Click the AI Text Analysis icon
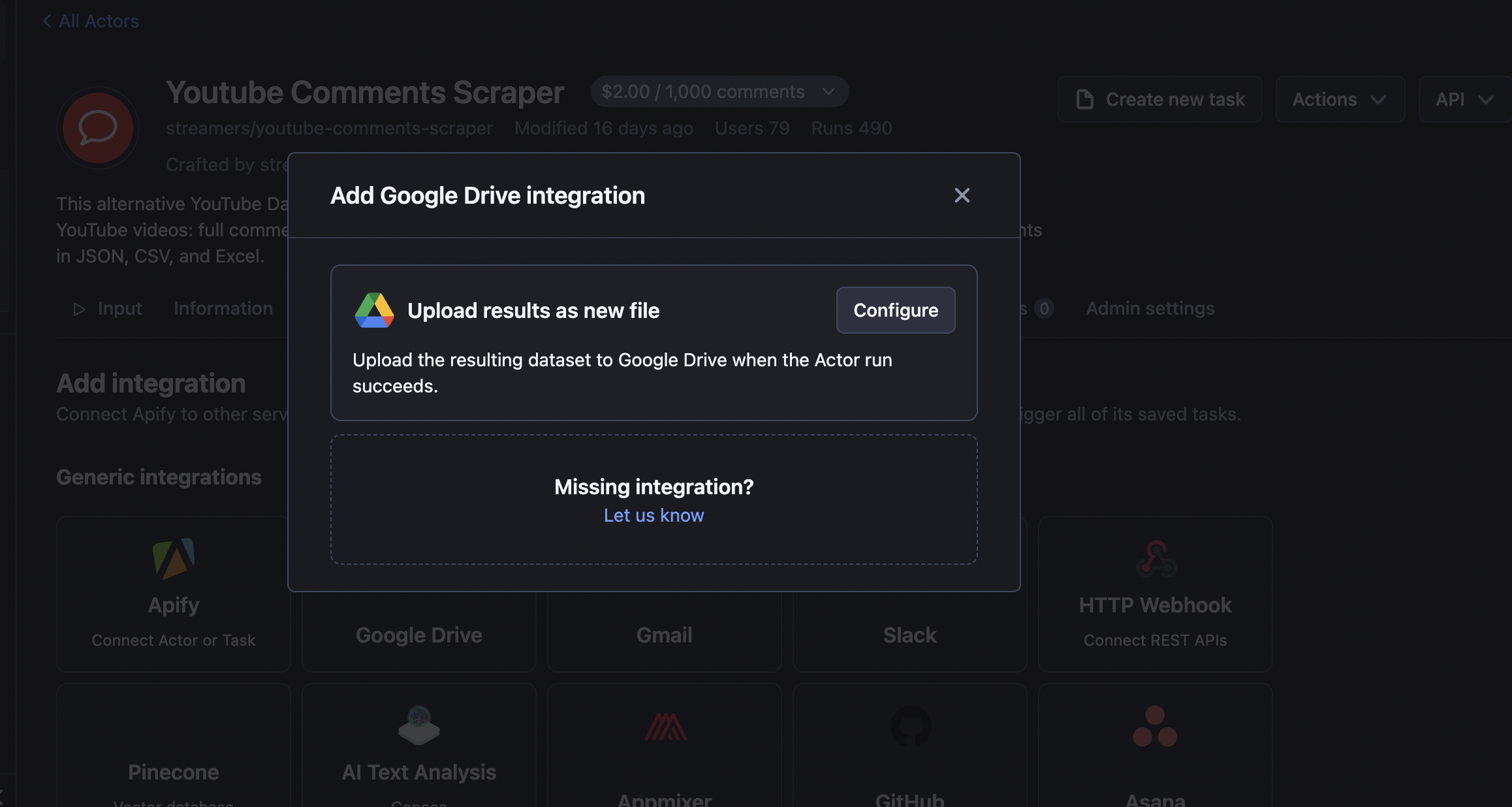 pos(419,725)
